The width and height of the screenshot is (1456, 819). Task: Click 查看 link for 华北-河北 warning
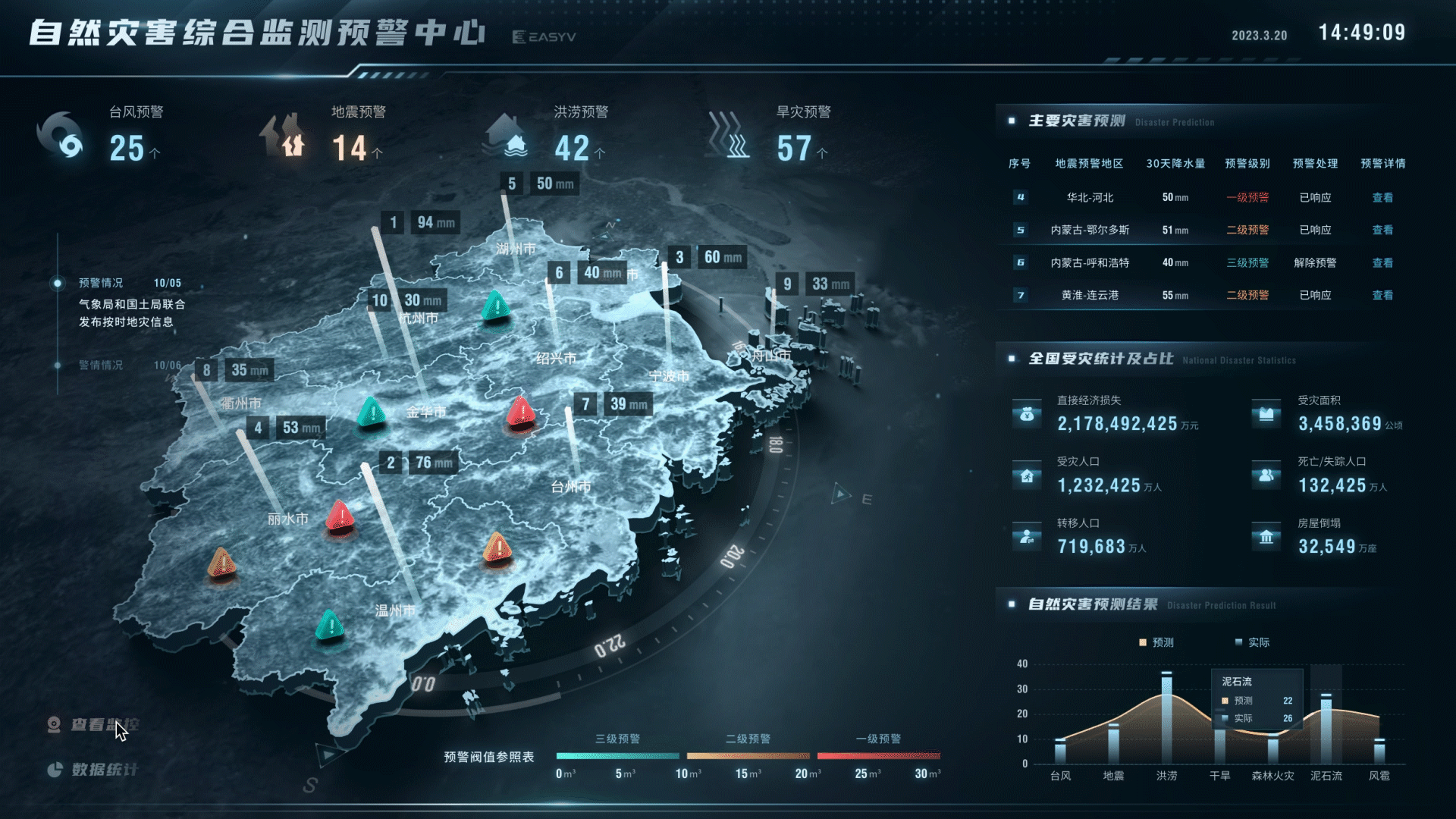(1383, 197)
